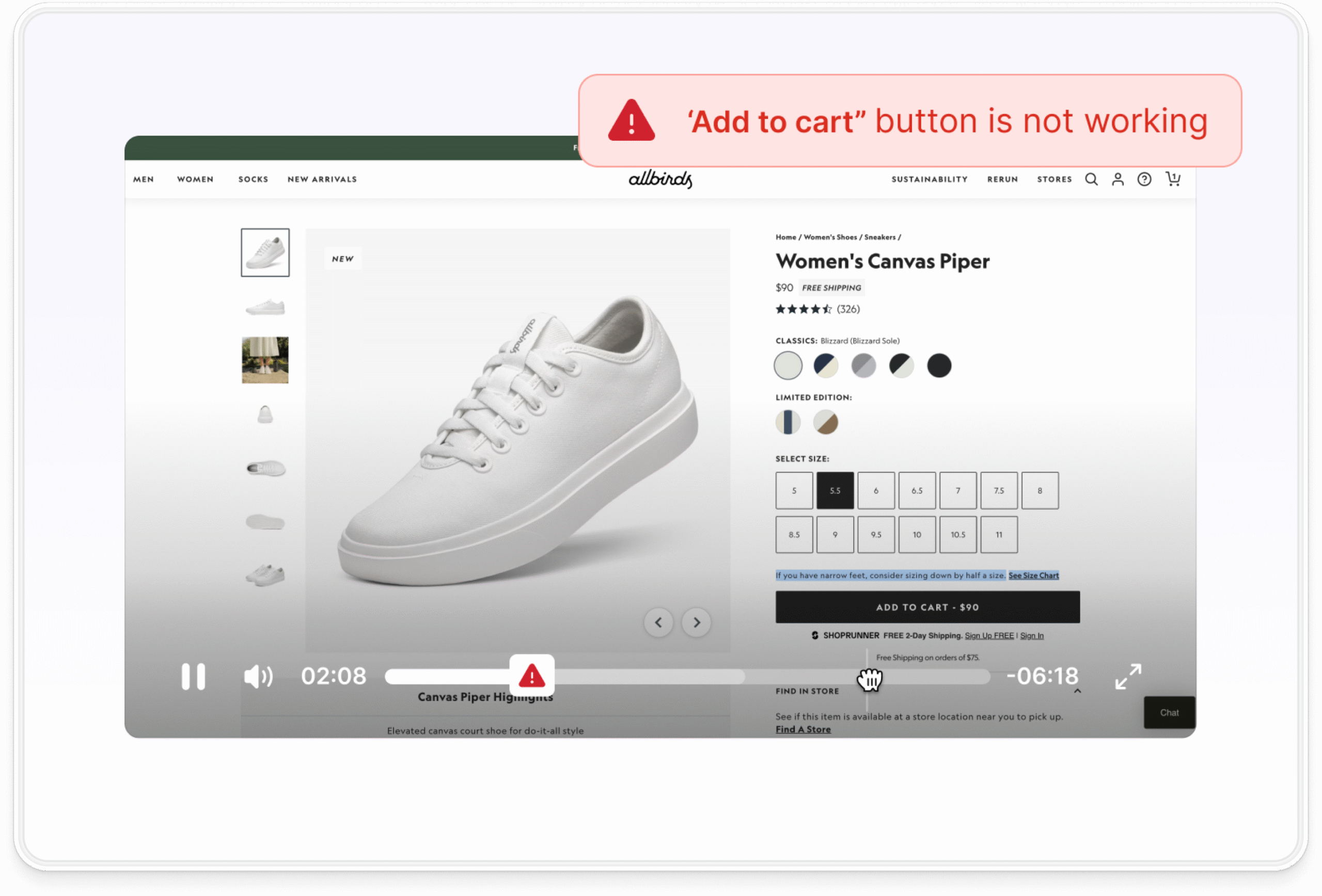
Task: Select the lifestyle outdoor photo thumbnail
Action: coord(265,360)
